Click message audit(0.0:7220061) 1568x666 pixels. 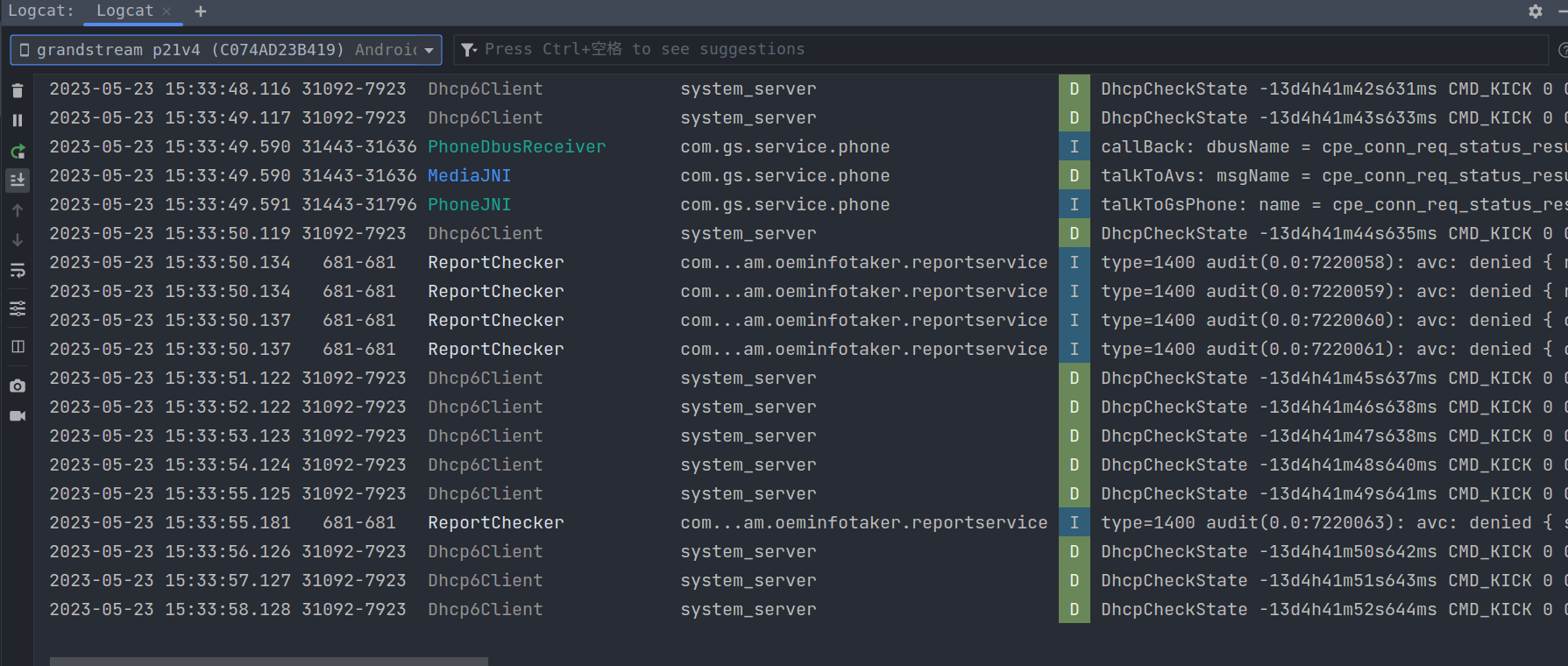click(x=1305, y=349)
